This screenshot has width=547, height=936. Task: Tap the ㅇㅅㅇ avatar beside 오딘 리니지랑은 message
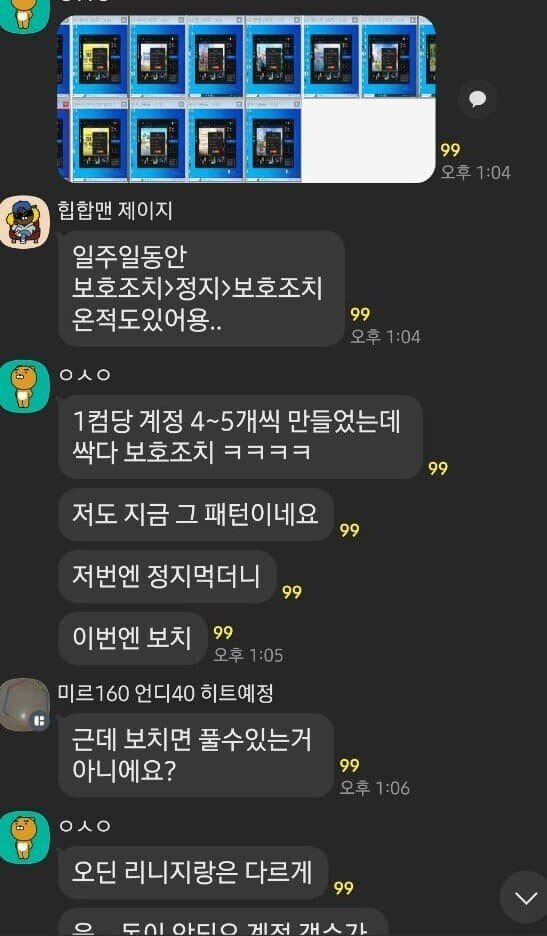point(24,837)
